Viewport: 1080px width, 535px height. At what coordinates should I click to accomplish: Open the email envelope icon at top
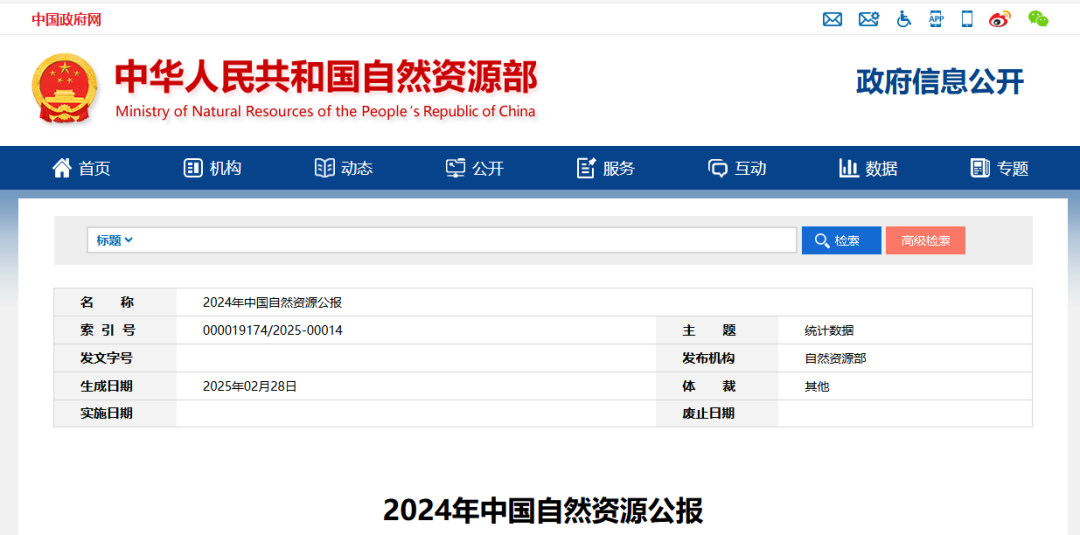tap(832, 19)
